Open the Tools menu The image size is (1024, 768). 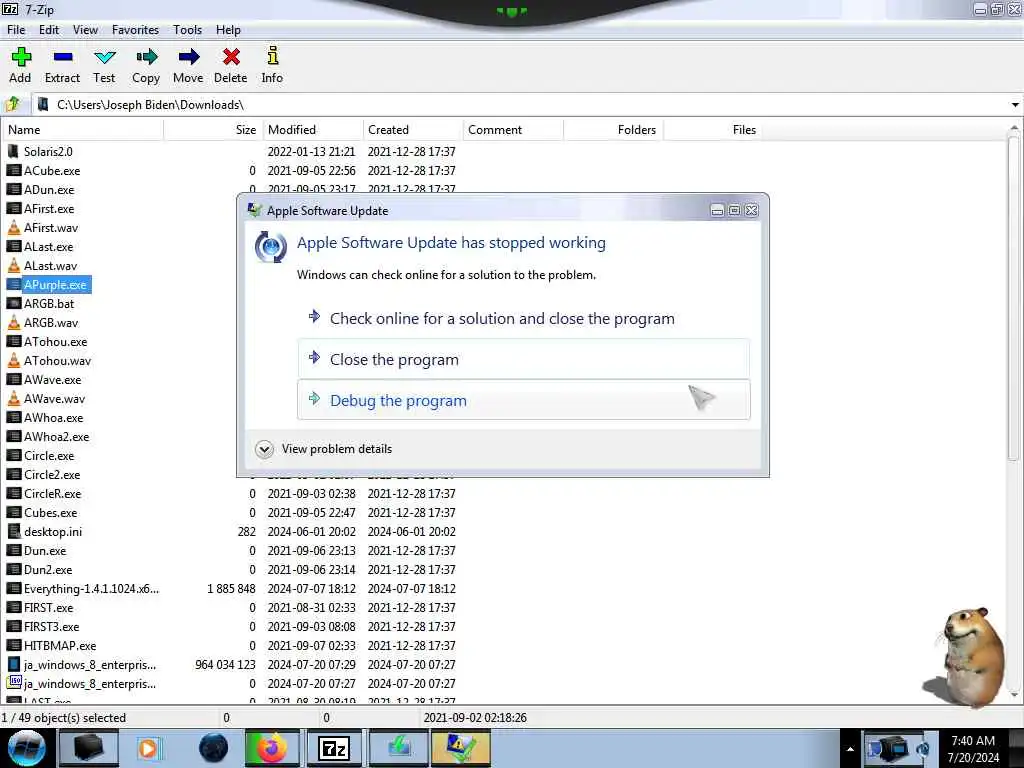(x=187, y=30)
